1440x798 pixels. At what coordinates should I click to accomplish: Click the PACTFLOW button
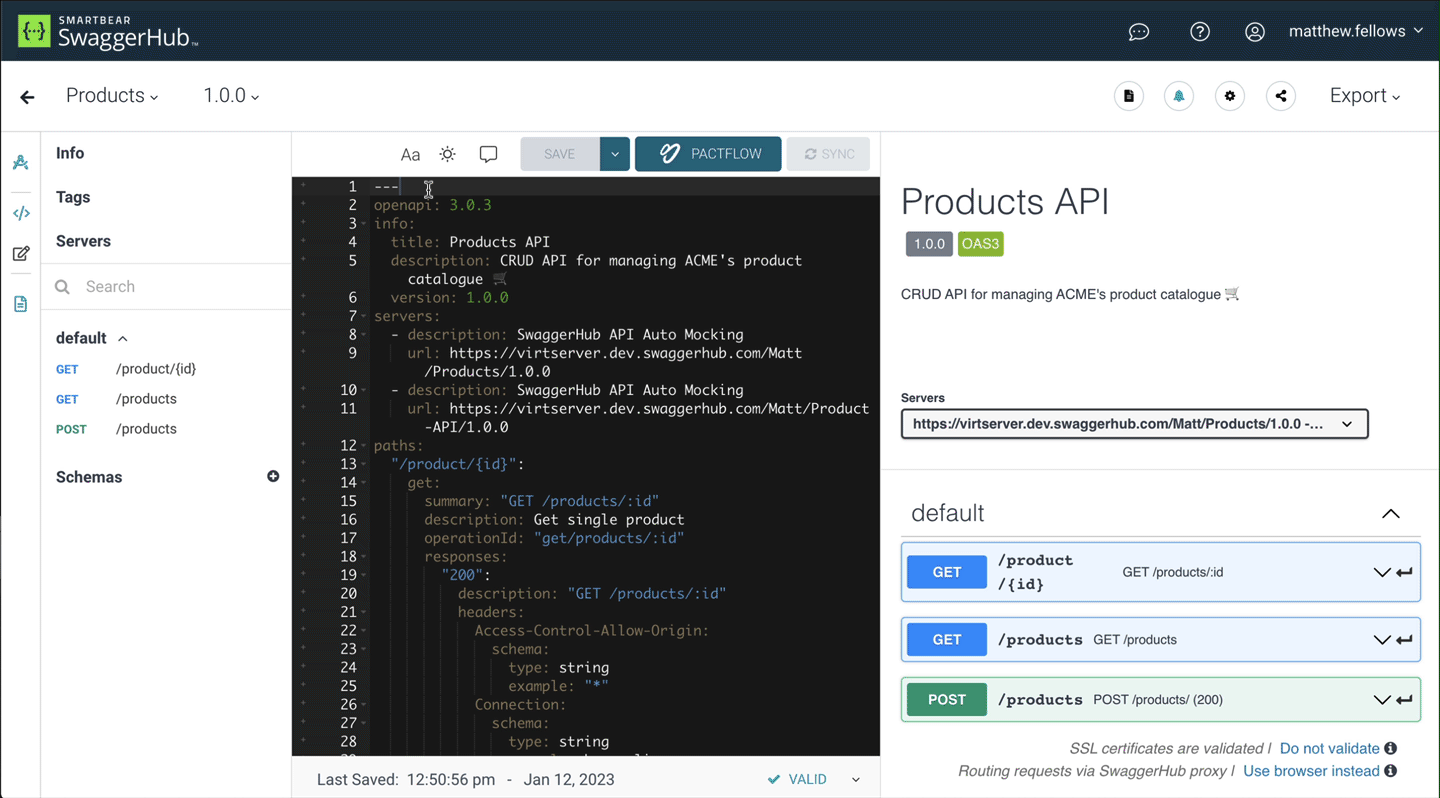708,153
